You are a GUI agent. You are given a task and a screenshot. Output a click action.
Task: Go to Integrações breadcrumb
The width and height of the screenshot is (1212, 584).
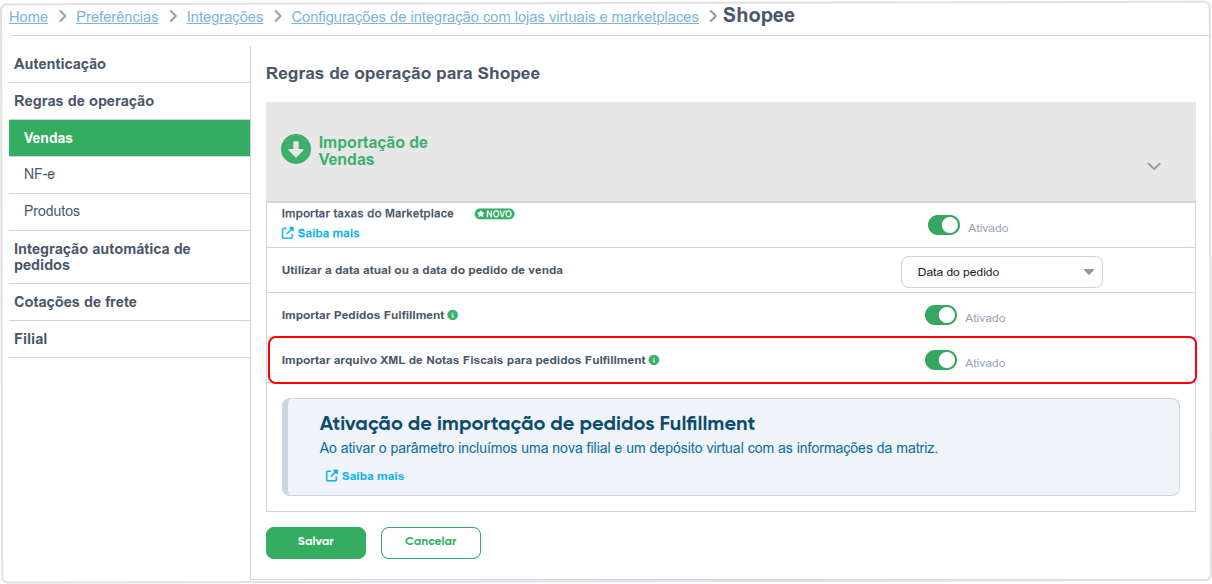[x=225, y=17]
